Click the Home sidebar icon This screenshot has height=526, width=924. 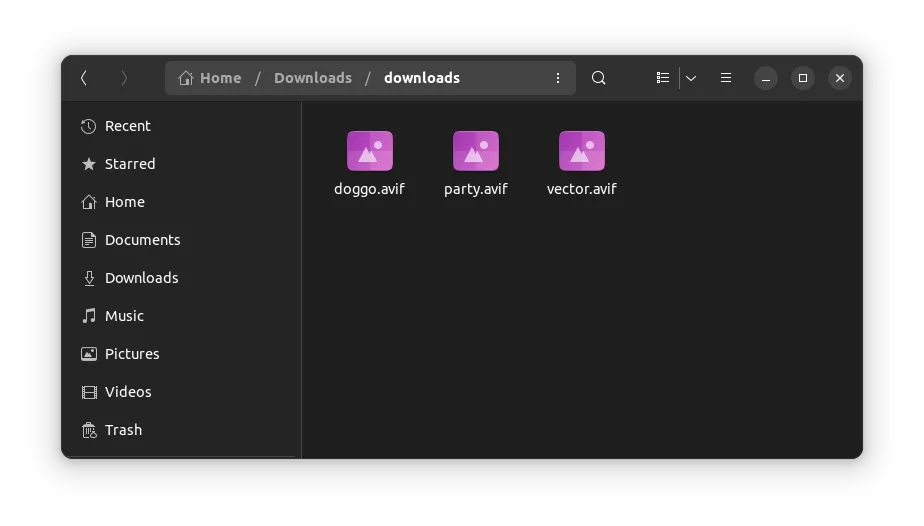(x=89, y=202)
